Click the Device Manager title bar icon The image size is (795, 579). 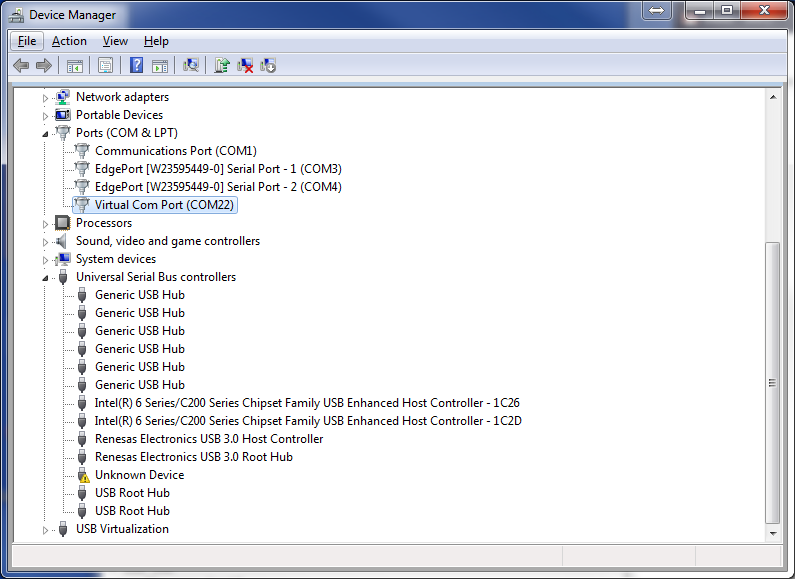(16, 15)
